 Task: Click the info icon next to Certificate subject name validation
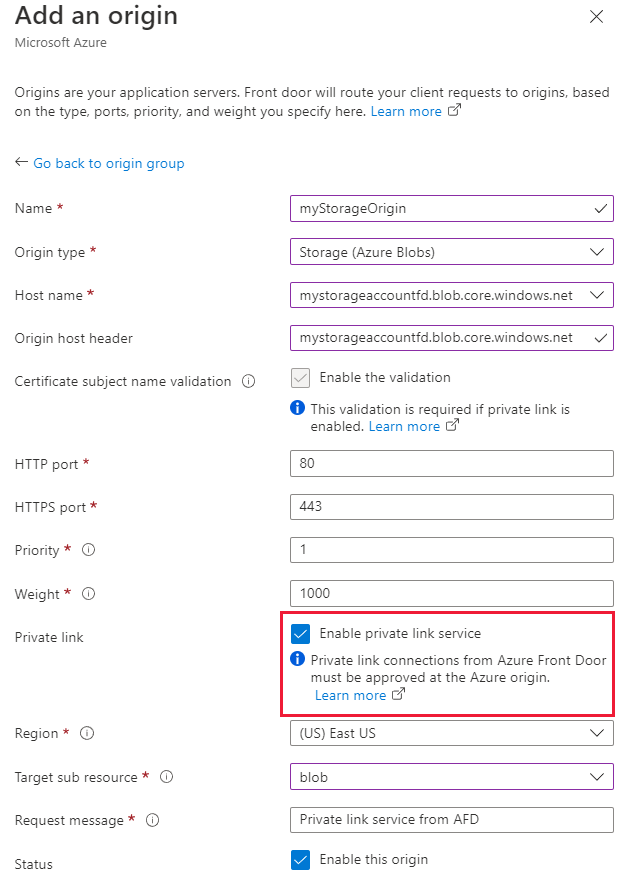point(246,381)
